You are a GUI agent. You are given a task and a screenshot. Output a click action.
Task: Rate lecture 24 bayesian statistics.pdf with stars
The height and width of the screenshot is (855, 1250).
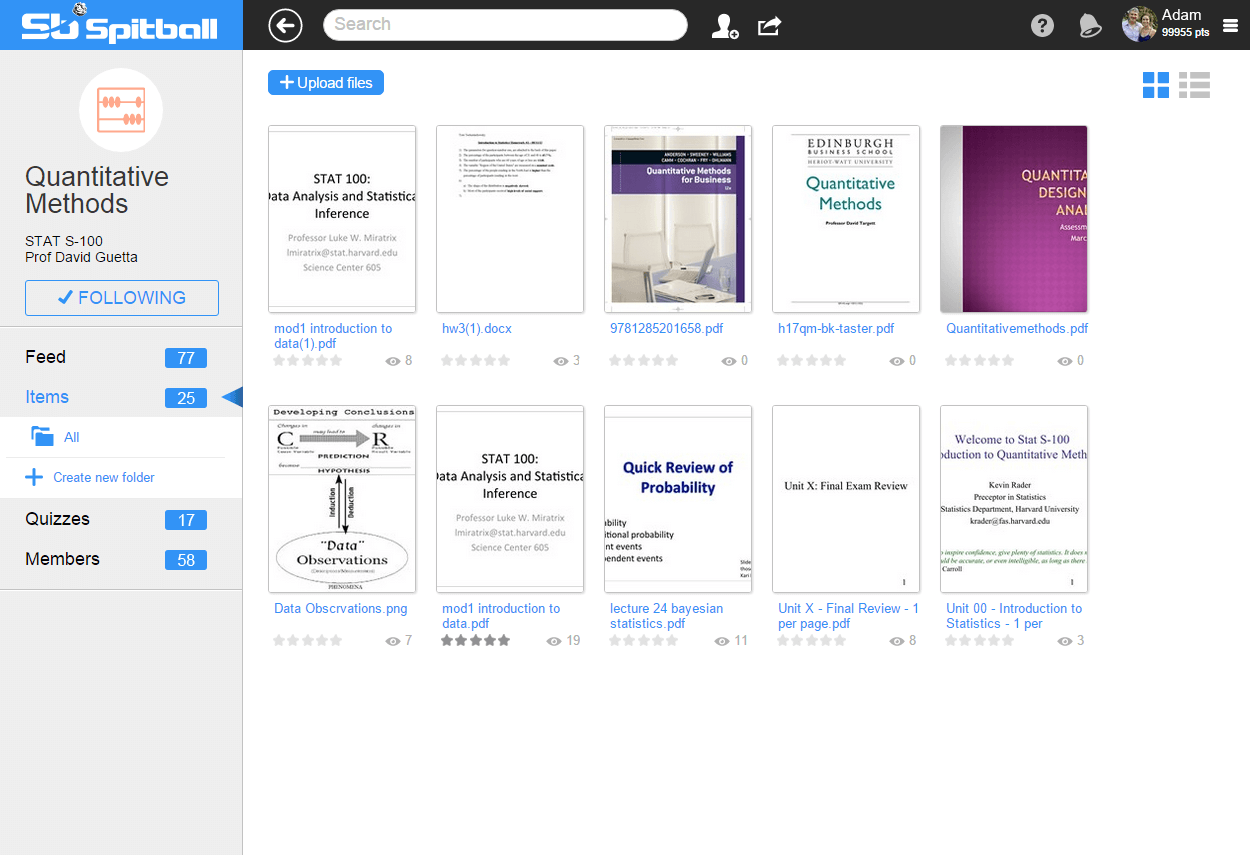643,641
